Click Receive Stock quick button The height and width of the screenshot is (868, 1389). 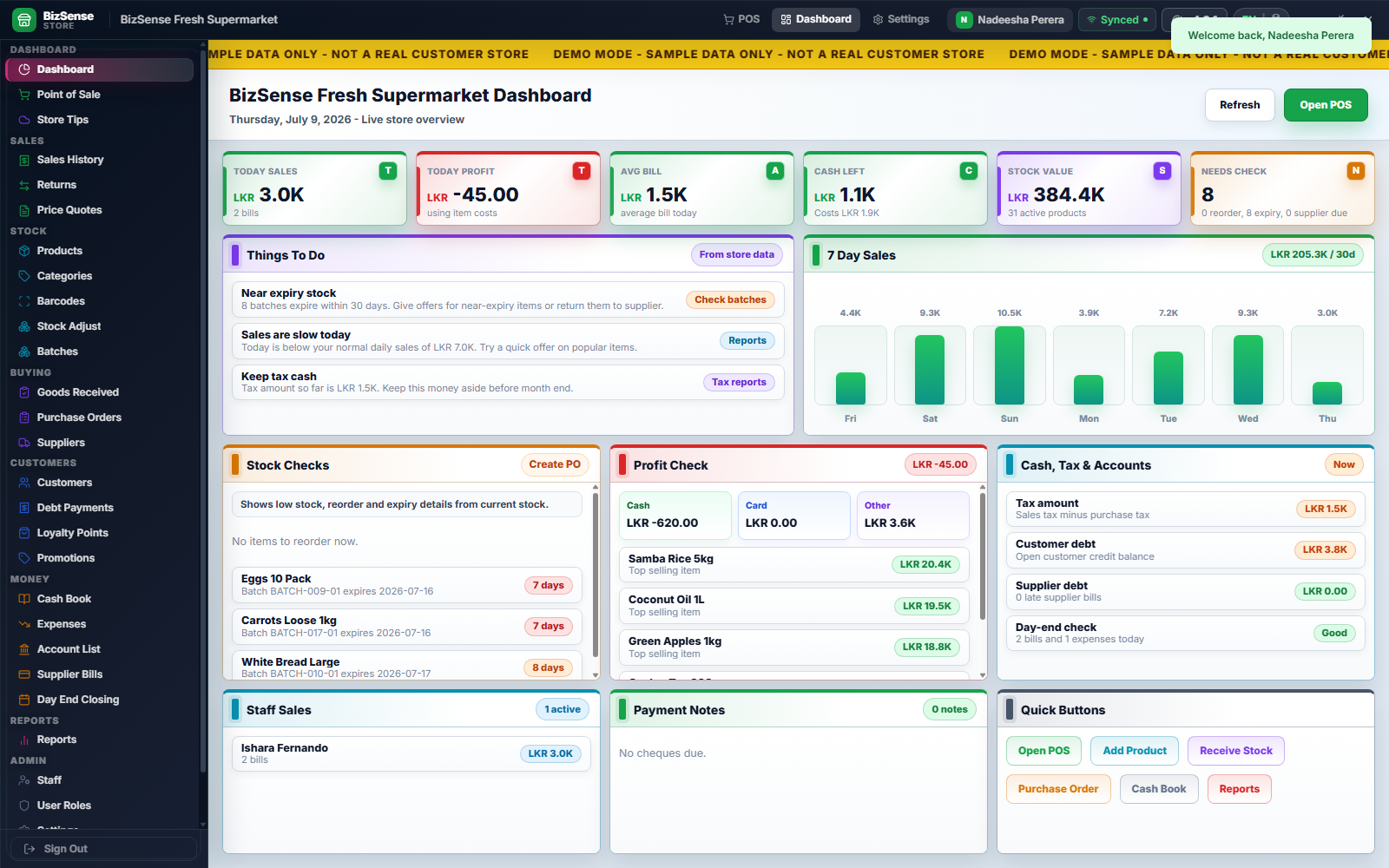(1236, 751)
